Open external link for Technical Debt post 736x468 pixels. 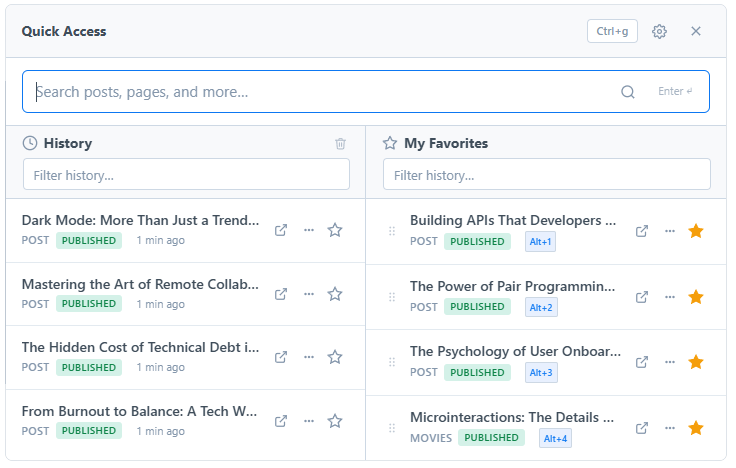coord(281,357)
